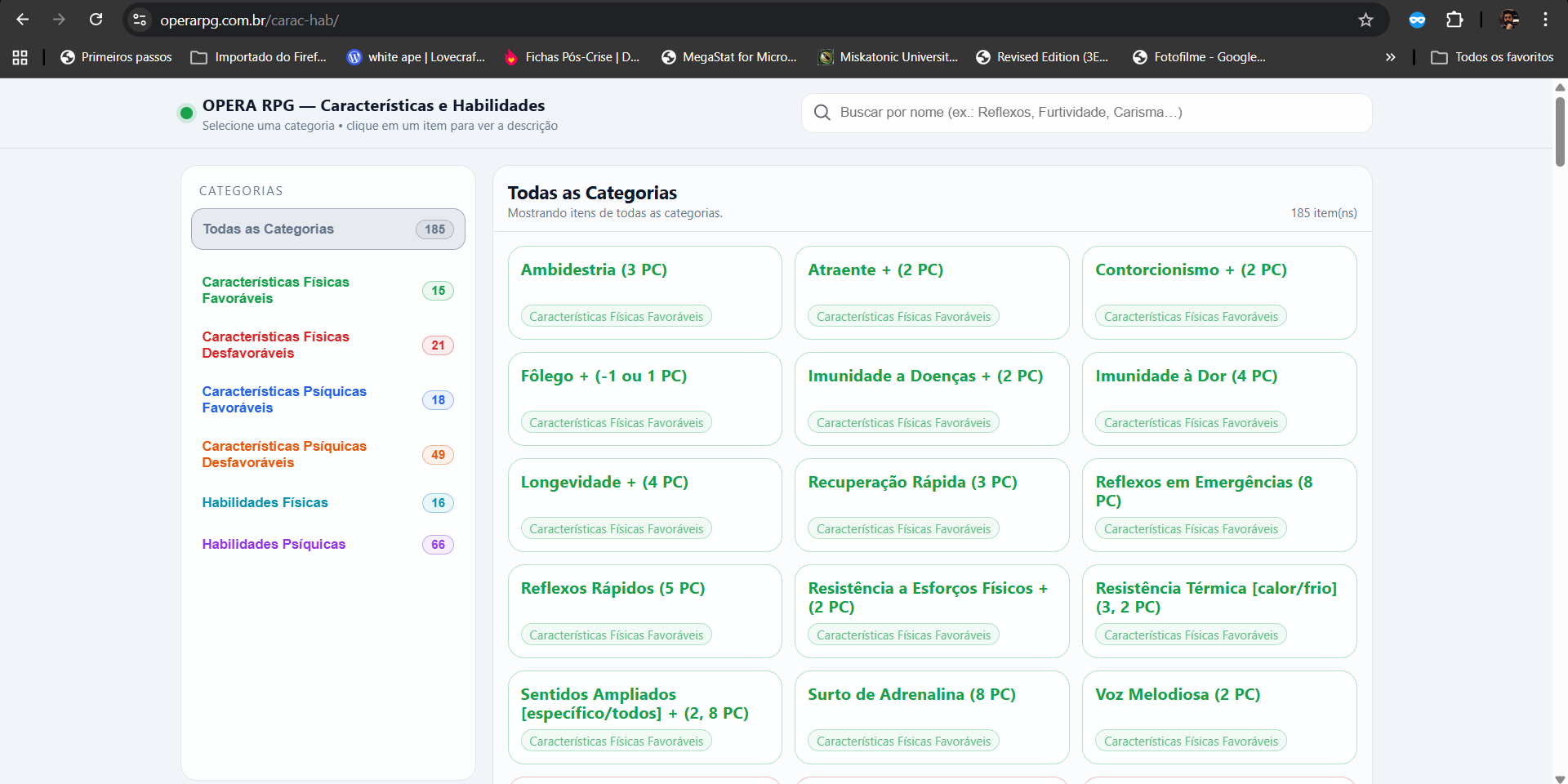
Task: Open the apps grid icon in bookmarks bar
Action: click(x=20, y=57)
